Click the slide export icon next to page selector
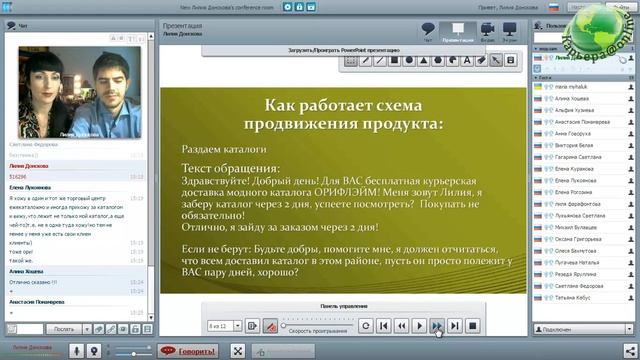Viewport: 640px width, 360px height. 252,326
